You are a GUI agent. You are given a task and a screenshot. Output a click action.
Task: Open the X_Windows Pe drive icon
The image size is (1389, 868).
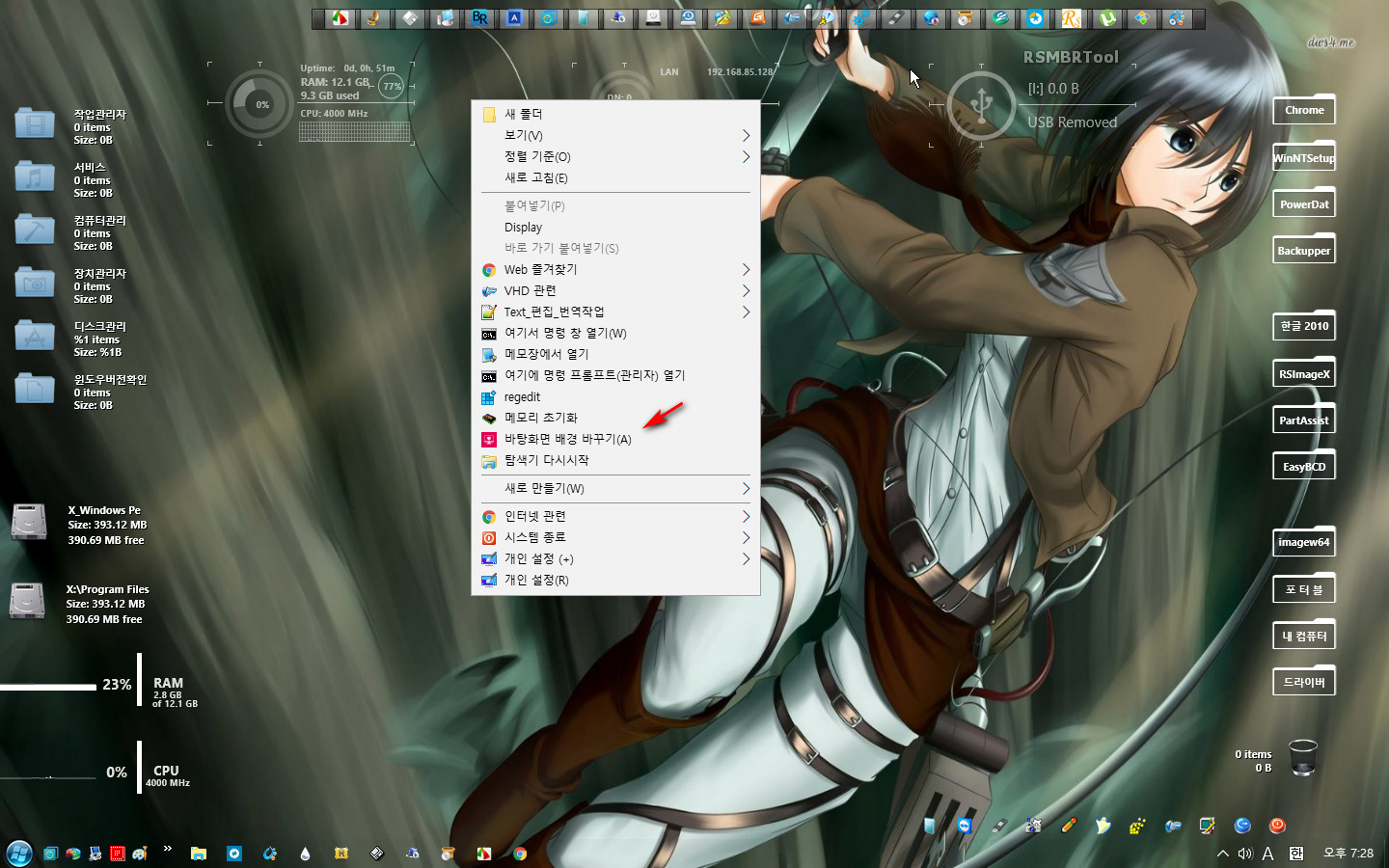point(29,522)
